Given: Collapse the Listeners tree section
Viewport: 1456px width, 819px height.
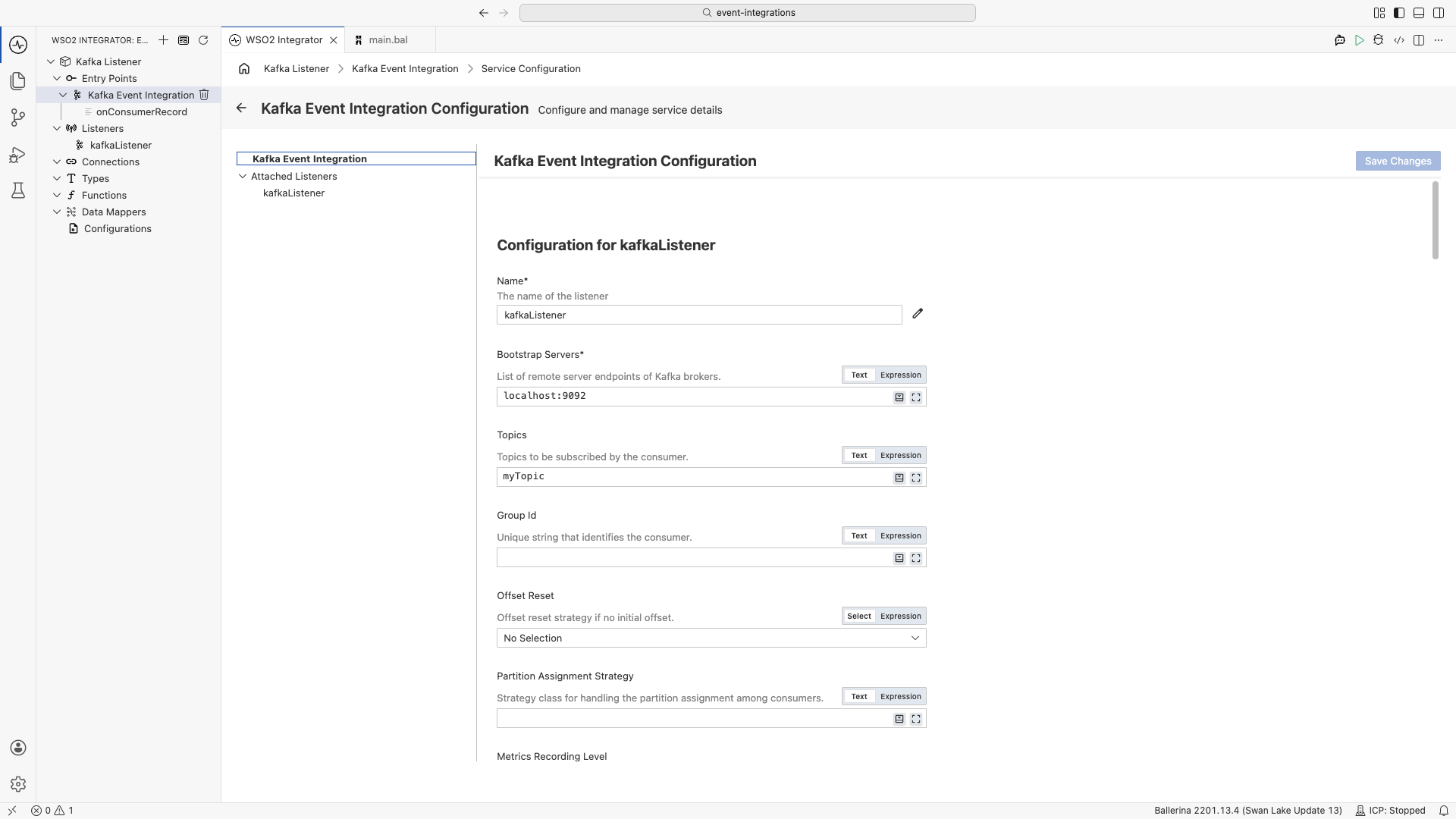Looking at the screenshot, I should (57, 128).
